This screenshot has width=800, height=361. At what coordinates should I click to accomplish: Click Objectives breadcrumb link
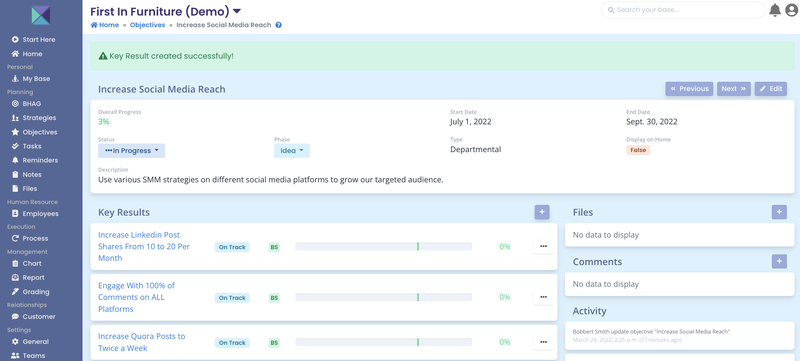(x=147, y=25)
